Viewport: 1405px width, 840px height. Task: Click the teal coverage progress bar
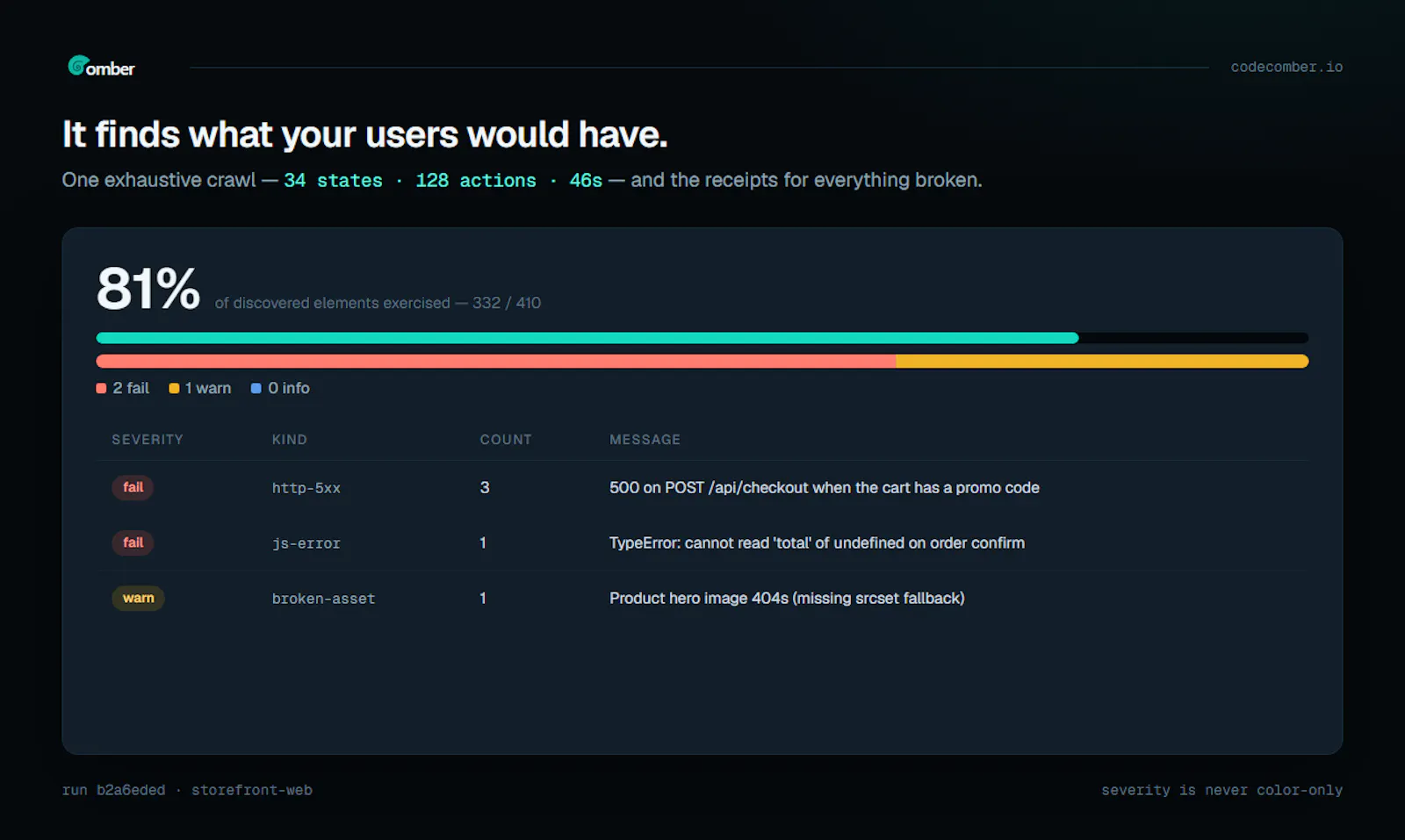pyautogui.click(x=587, y=338)
